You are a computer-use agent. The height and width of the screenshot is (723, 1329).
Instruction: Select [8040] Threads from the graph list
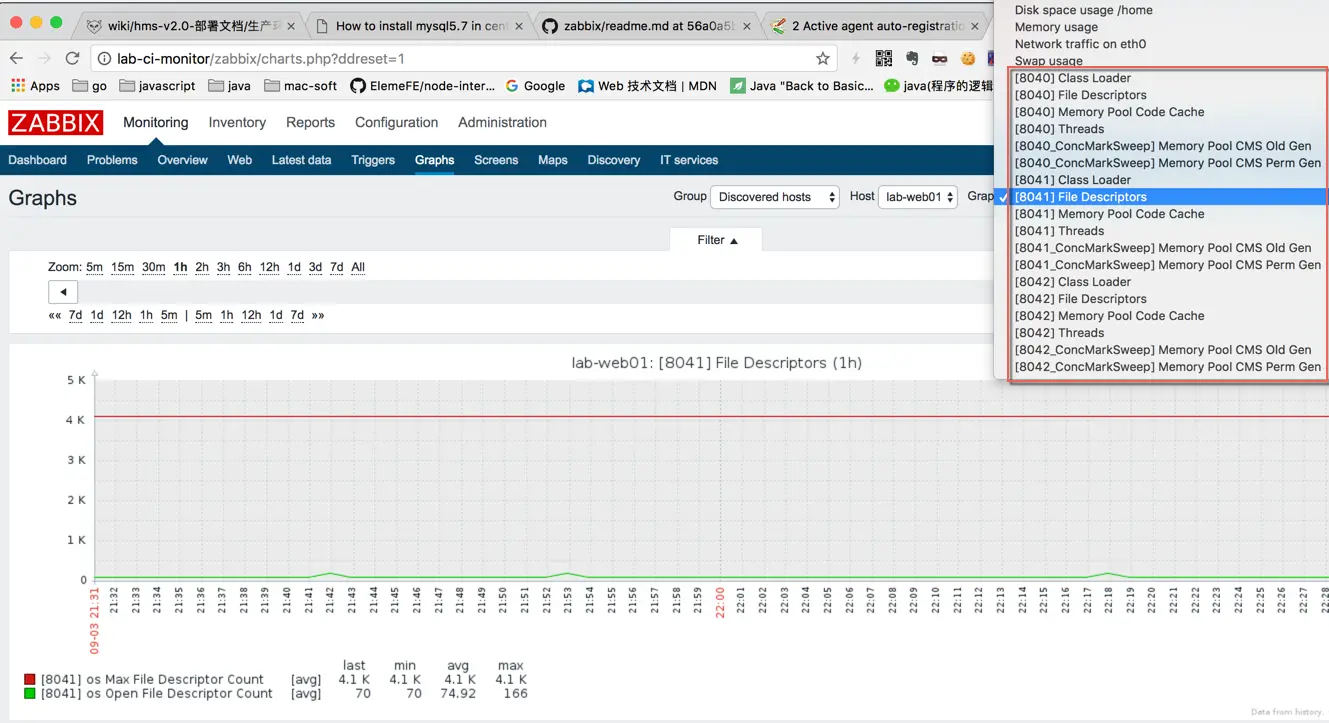tap(1059, 128)
